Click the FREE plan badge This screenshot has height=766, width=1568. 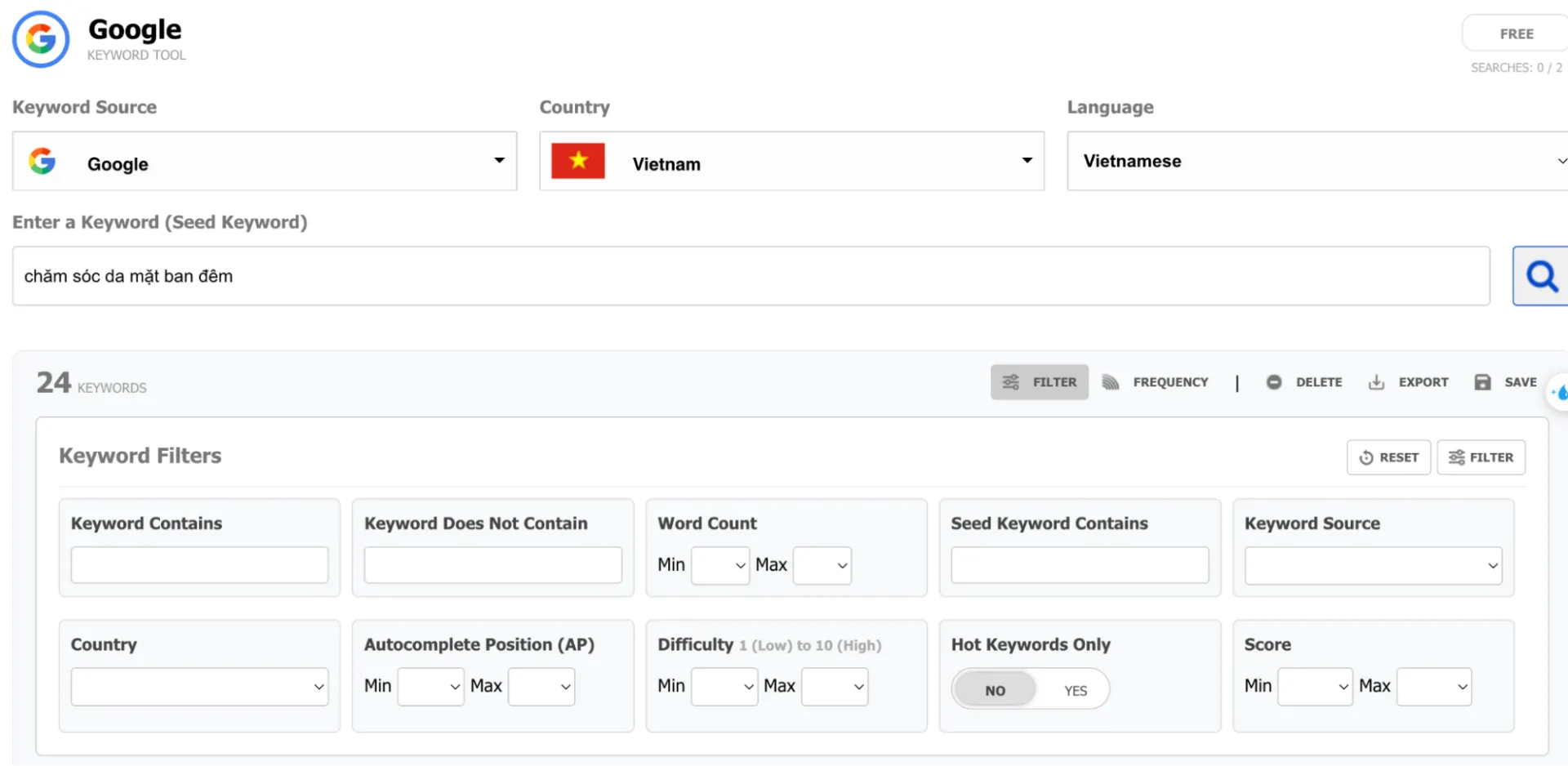coord(1517,33)
